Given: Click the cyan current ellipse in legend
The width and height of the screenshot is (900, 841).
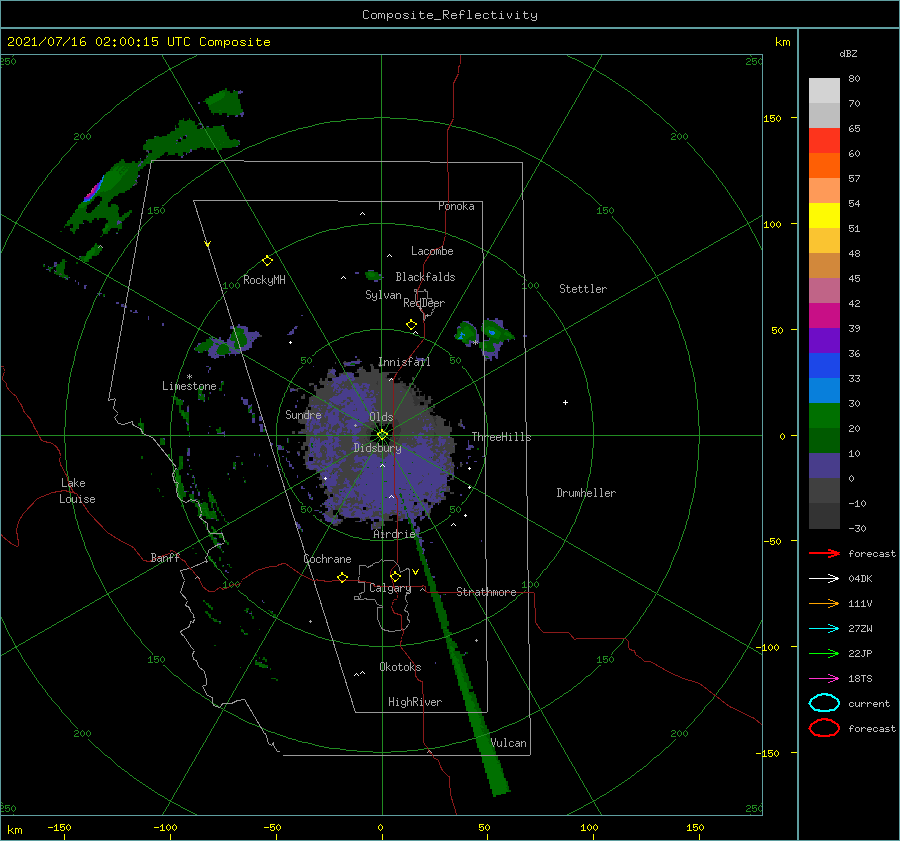Looking at the screenshot, I should [824, 703].
